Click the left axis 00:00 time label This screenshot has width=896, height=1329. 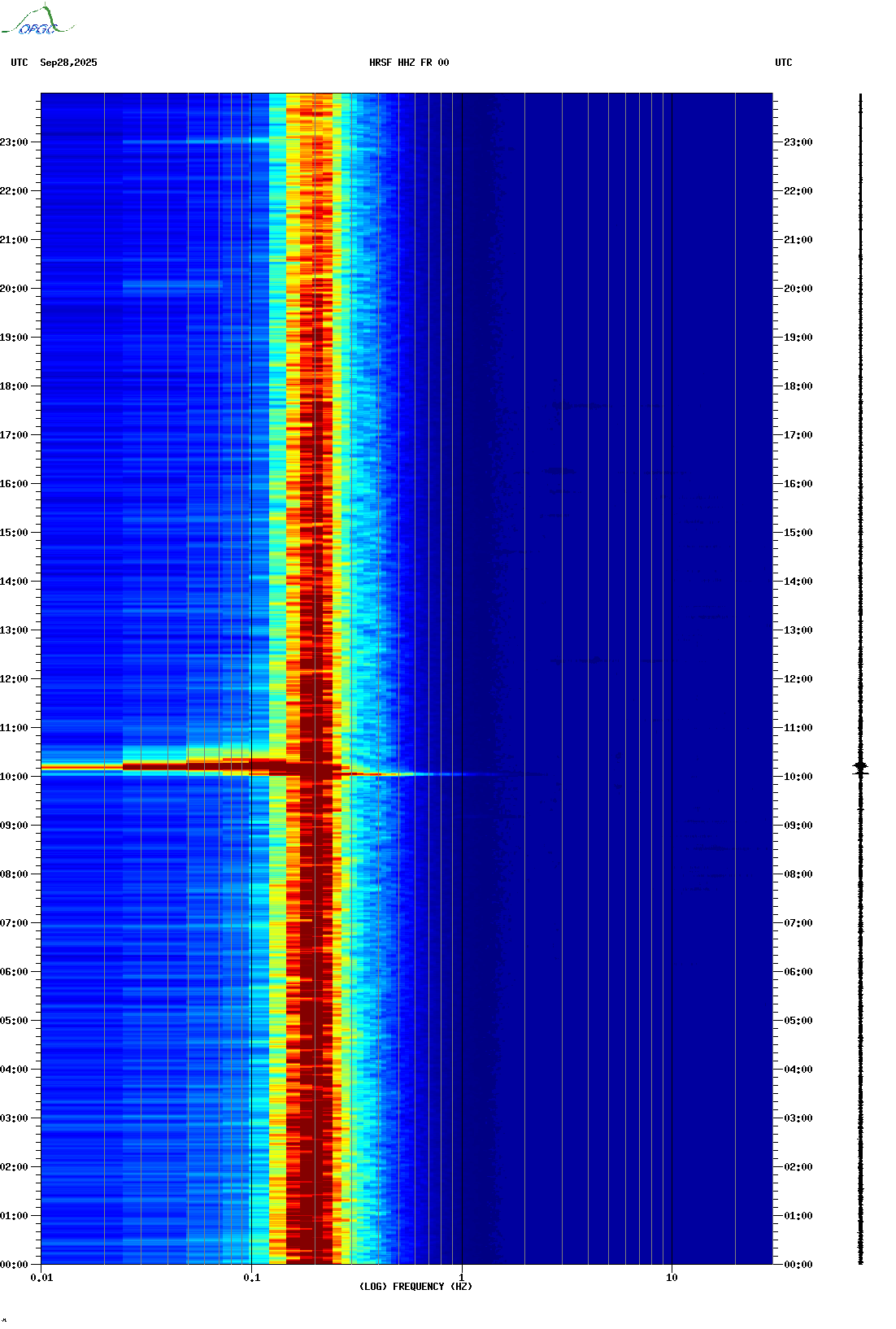point(13,1265)
